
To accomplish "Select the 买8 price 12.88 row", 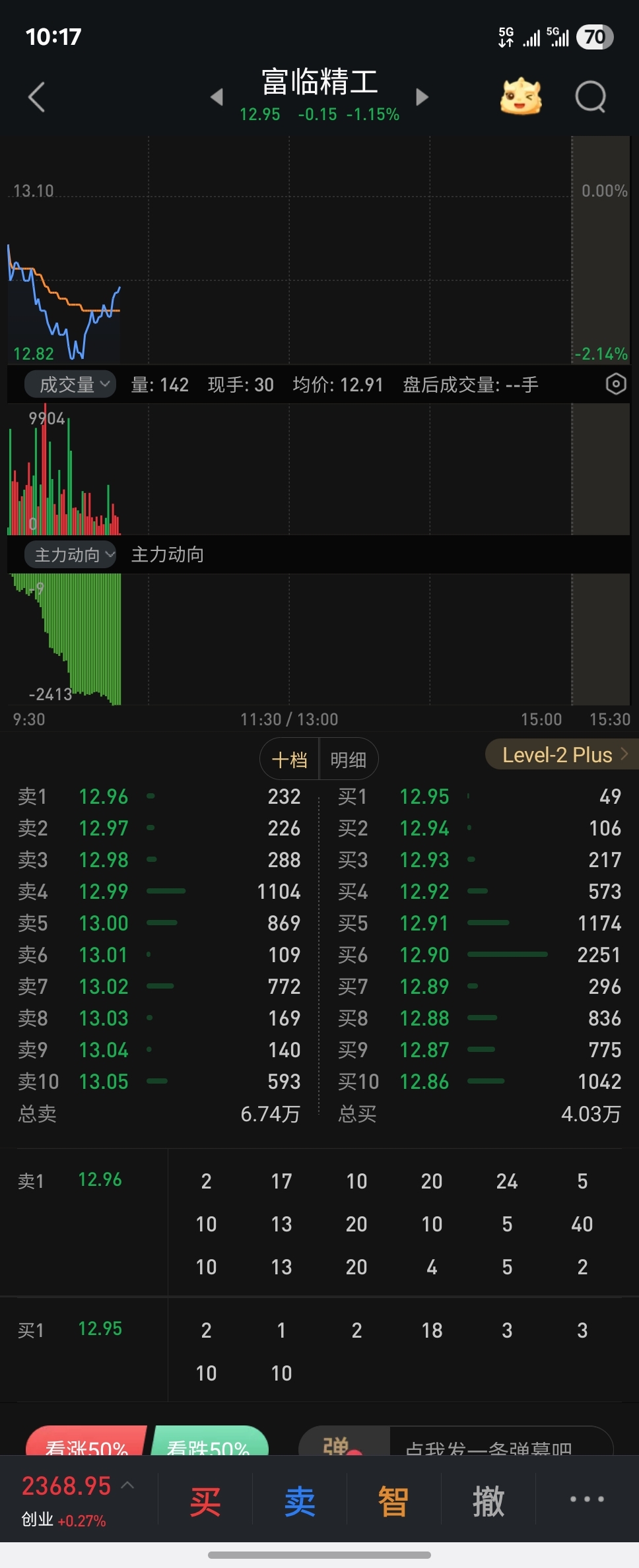I will 479,1018.
